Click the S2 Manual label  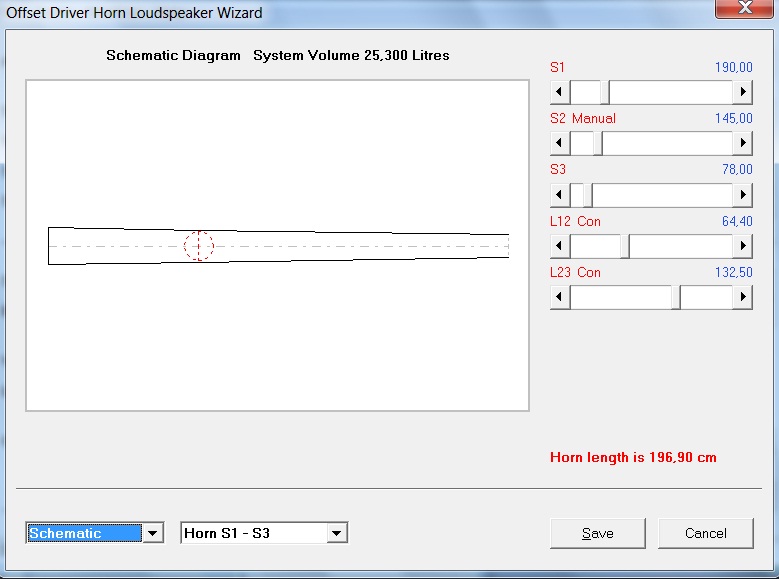[583, 118]
